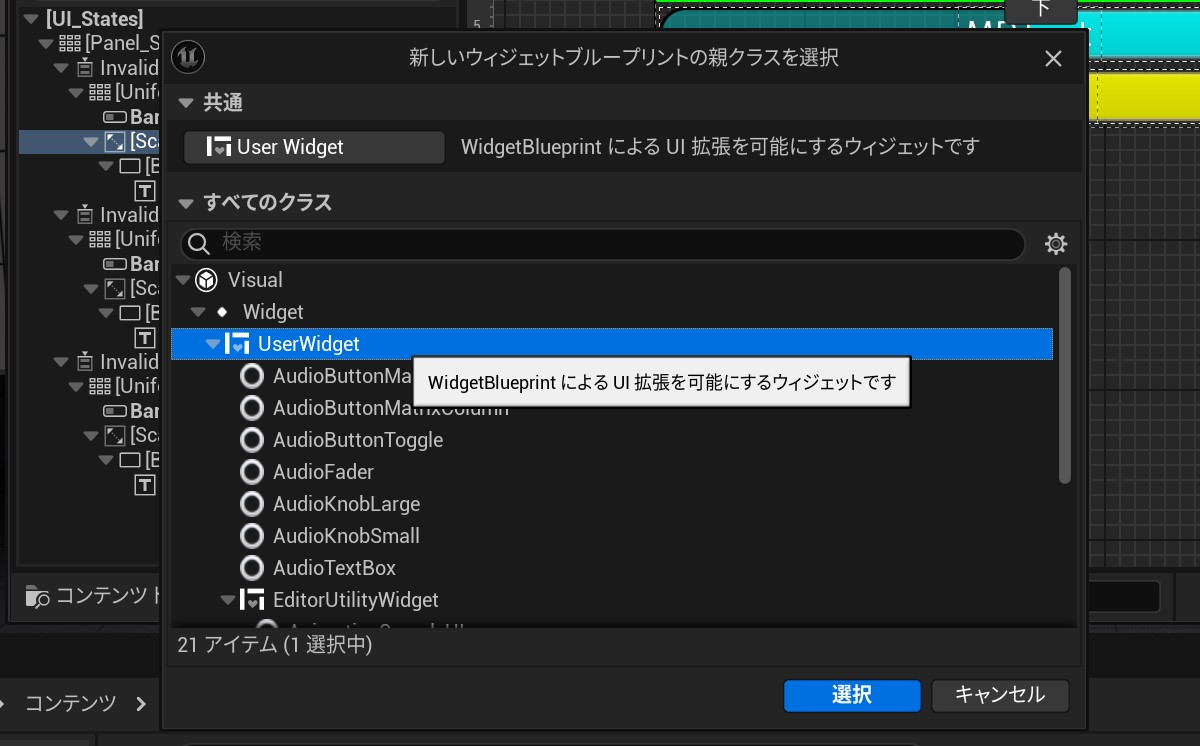Click the AudioKnobLarge class icon
This screenshot has width=1200, height=746.
pos(253,504)
